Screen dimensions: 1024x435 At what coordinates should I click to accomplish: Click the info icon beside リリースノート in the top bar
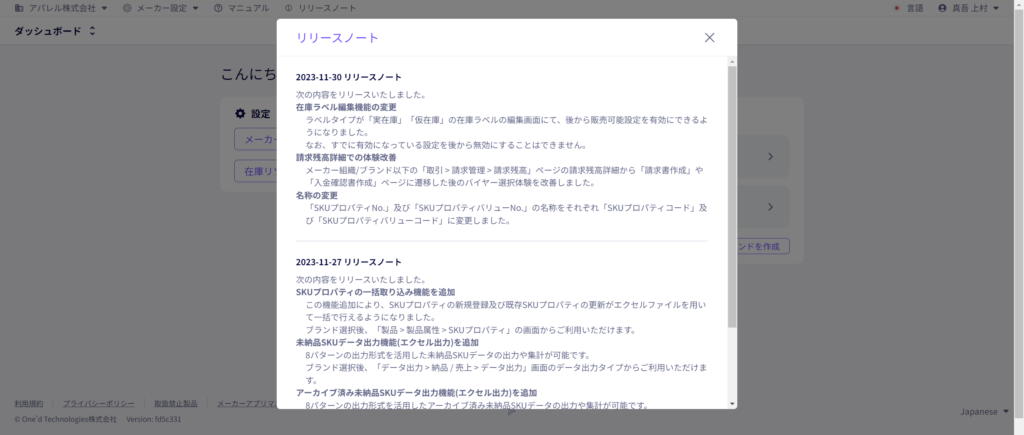point(289,8)
